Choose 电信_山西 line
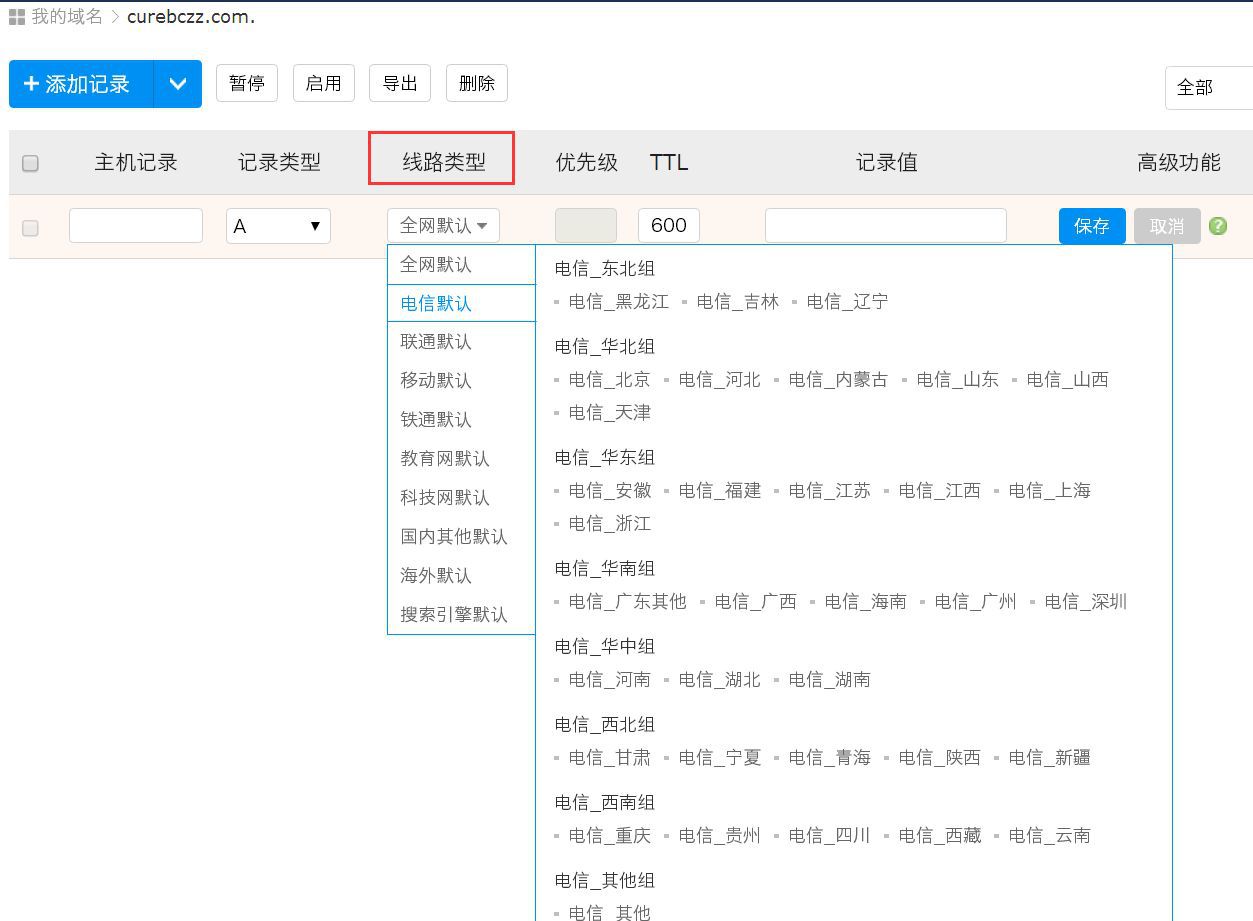Viewport: 1253px width, 921px height. click(1068, 380)
